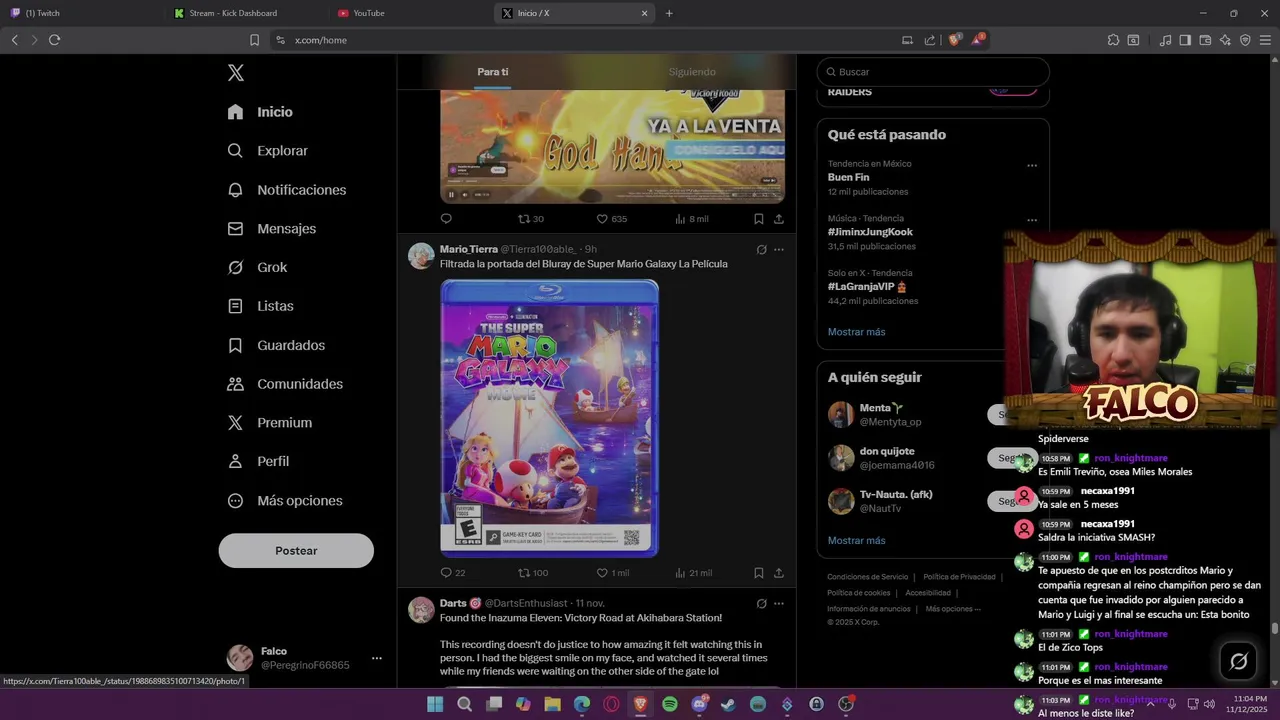This screenshot has height=720, width=1280.
Task: Reload the x.com page
Action: coord(54,40)
